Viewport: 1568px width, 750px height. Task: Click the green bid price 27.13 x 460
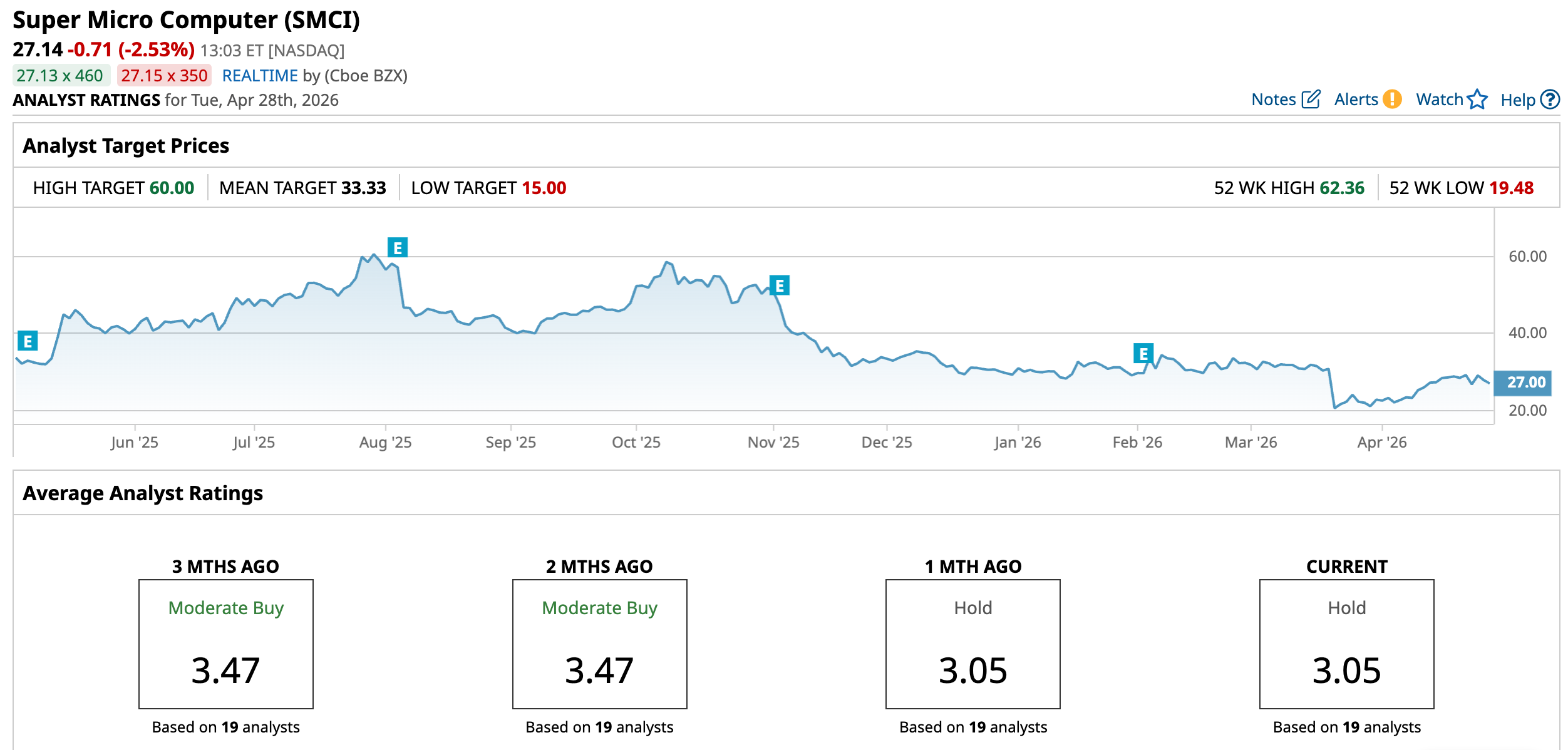60,76
